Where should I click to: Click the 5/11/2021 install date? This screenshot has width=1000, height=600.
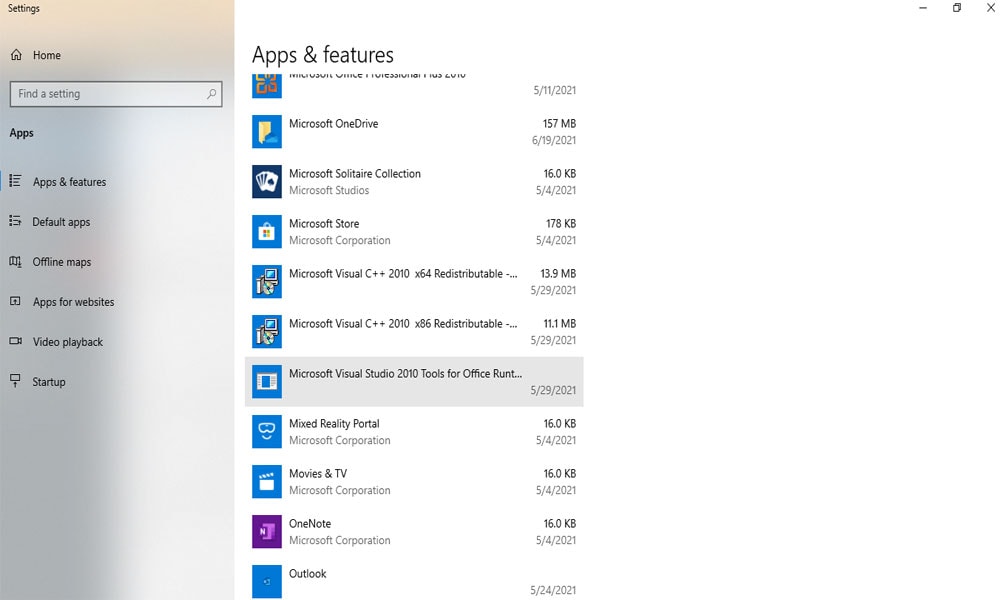pos(555,91)
